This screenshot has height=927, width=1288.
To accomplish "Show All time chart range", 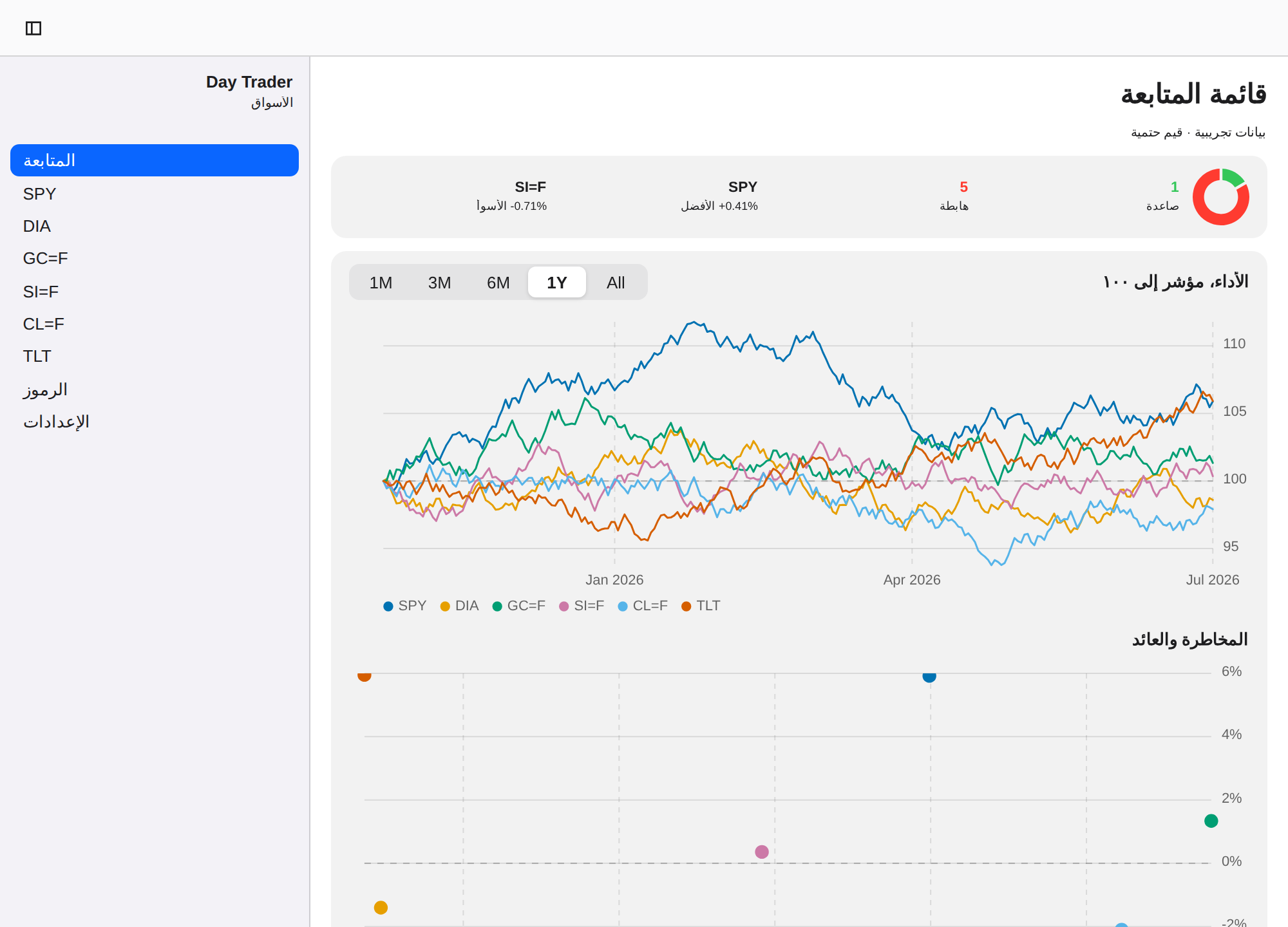I will pos(616,283).
